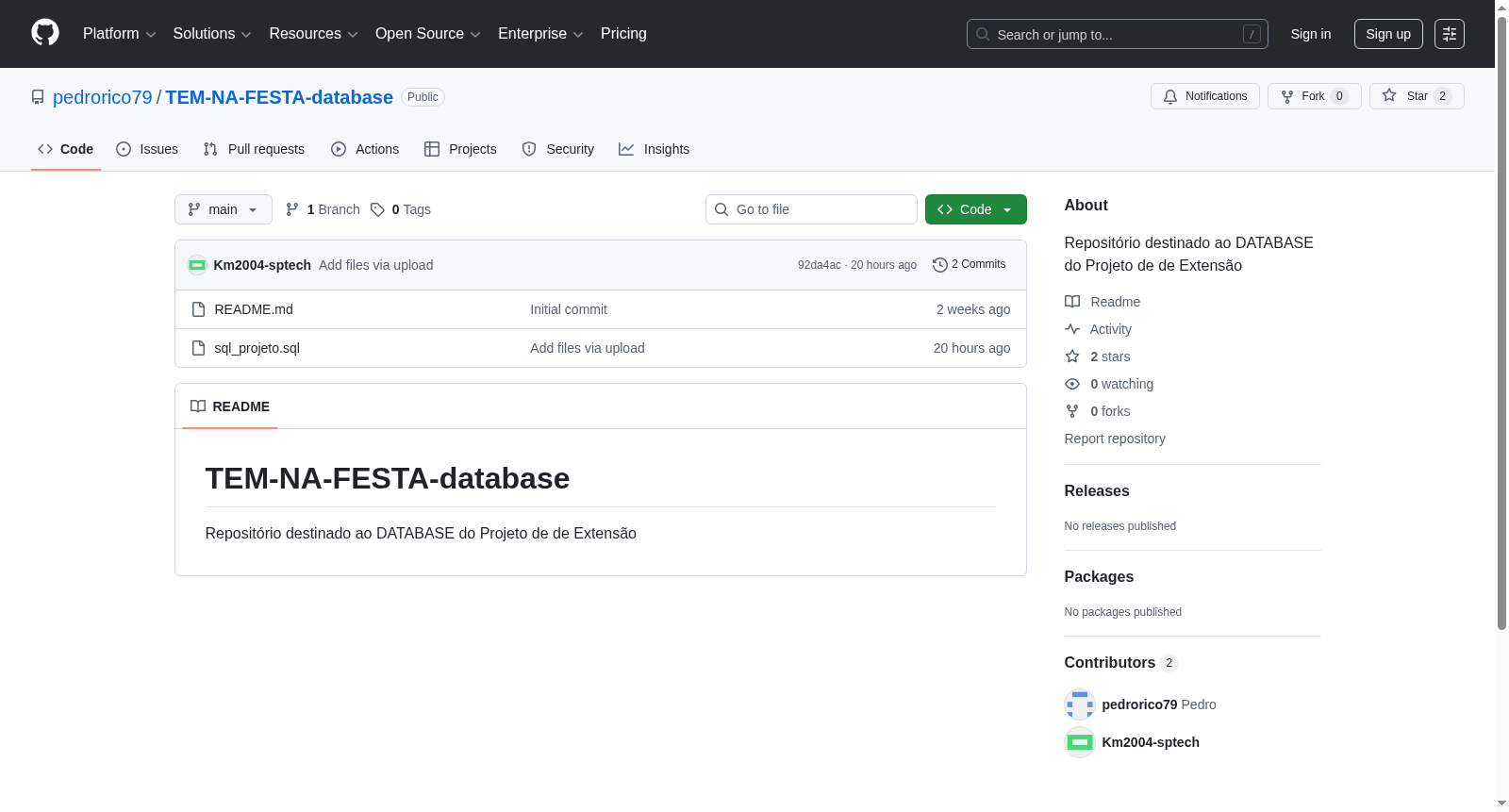This screenshot has height=812, width=1509.
Task: Click the eye icon next to 0 watching
Action: pos(1072,384)
